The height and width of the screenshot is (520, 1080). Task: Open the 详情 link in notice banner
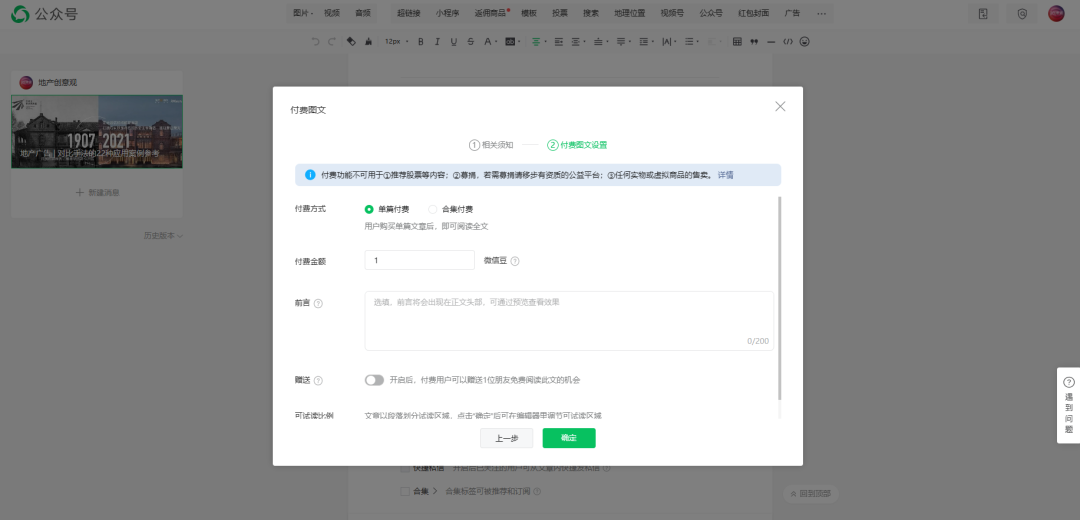click(725, 175)
